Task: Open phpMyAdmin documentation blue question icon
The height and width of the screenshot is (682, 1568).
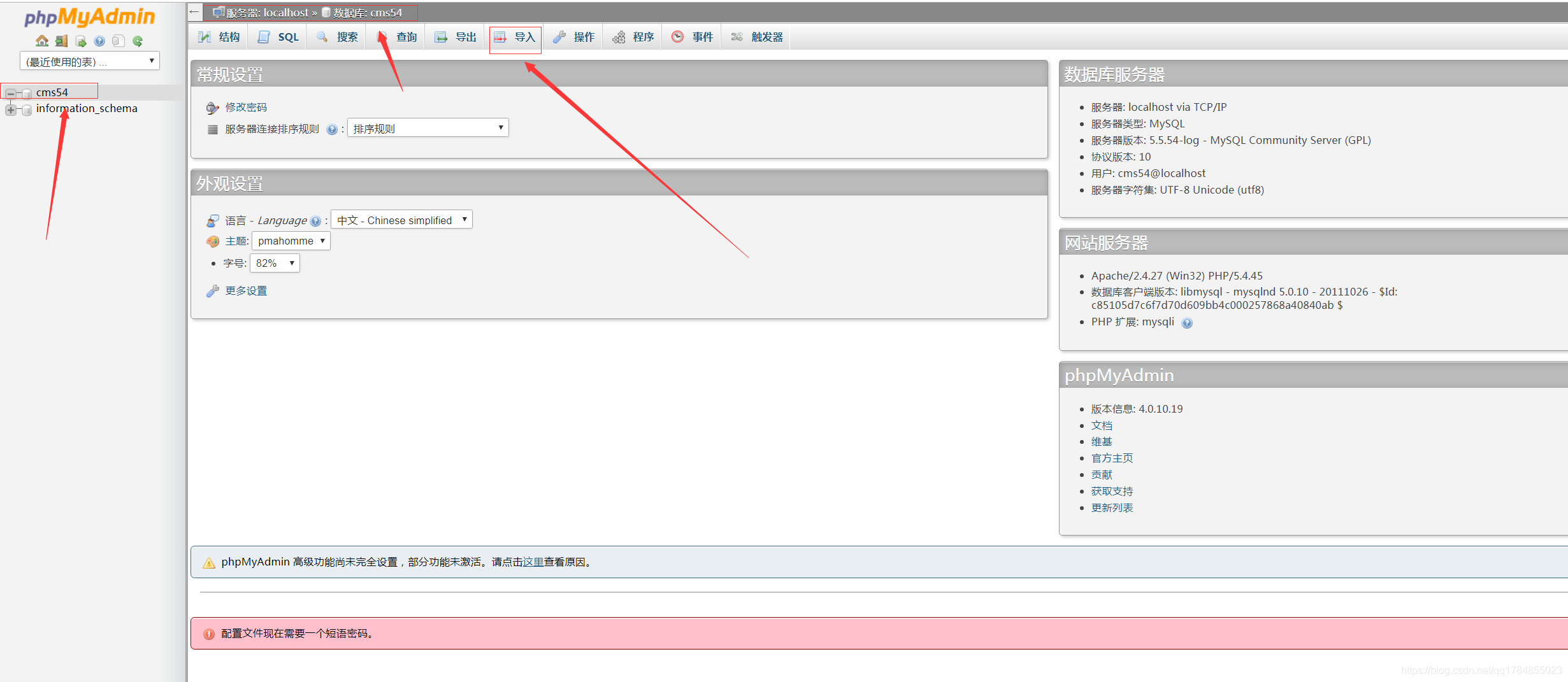Action: [99, 41]
